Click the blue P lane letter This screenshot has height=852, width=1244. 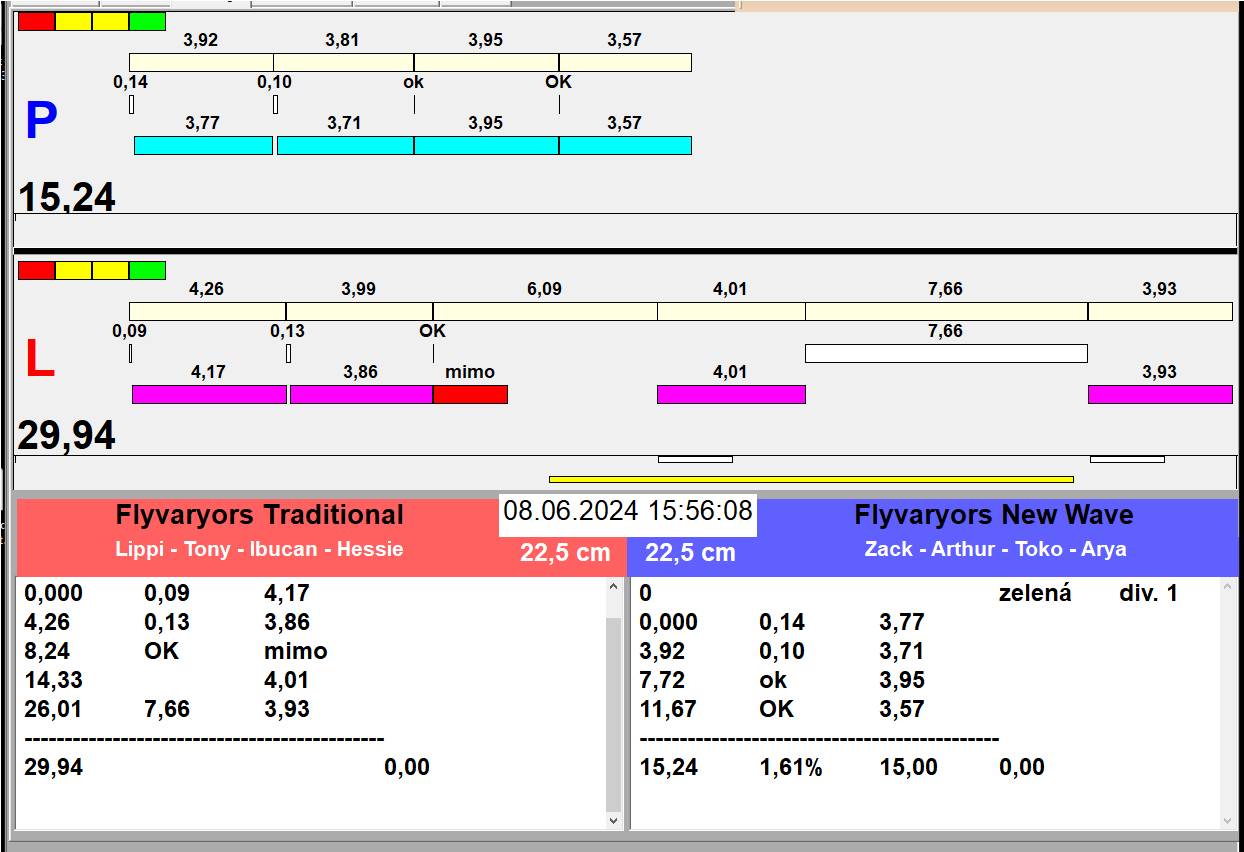coord(41,122)
